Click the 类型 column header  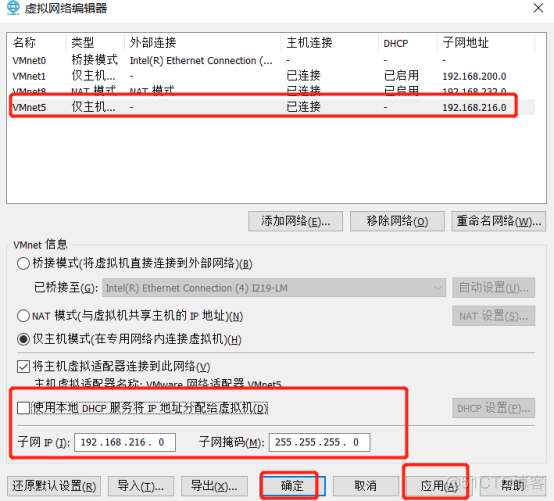pos(95,42)
